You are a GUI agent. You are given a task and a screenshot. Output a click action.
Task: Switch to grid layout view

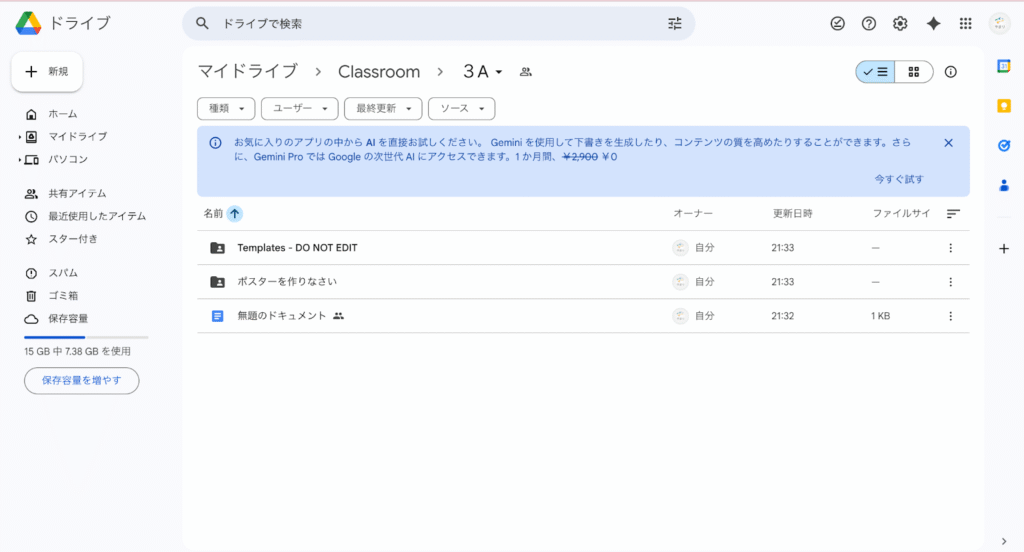point(914,72)
